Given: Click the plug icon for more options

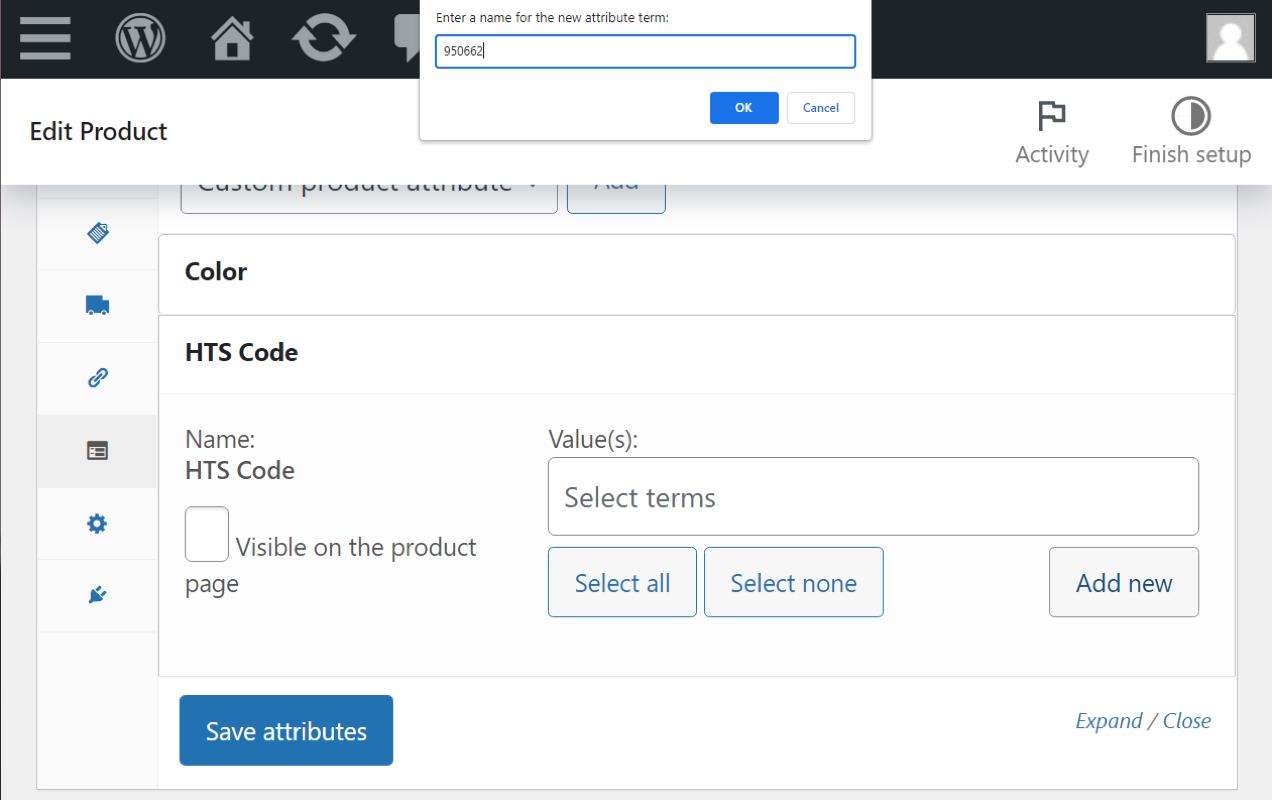Looking at the screenshot, I should click(x=97, y=595).
